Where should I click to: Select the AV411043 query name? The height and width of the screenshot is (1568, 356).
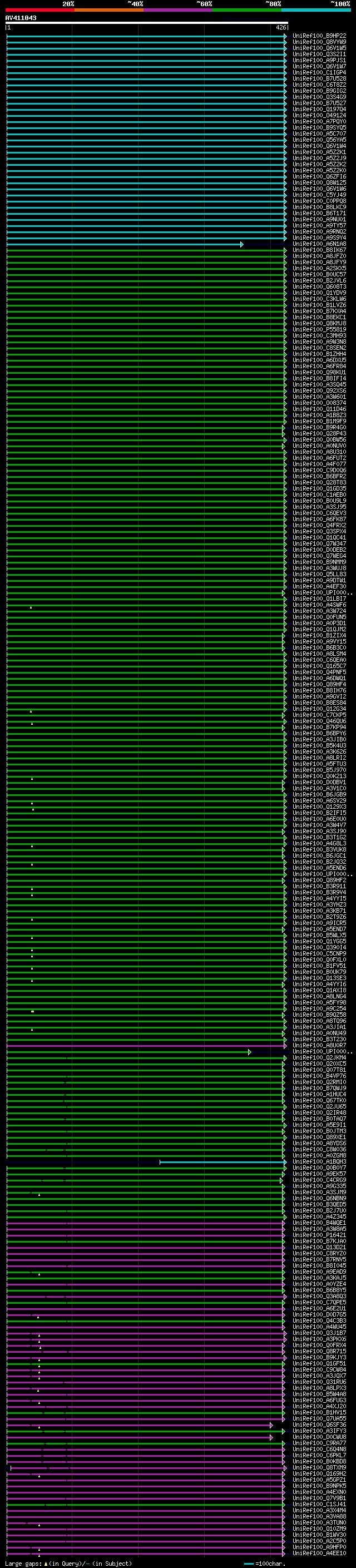(21, 18)
